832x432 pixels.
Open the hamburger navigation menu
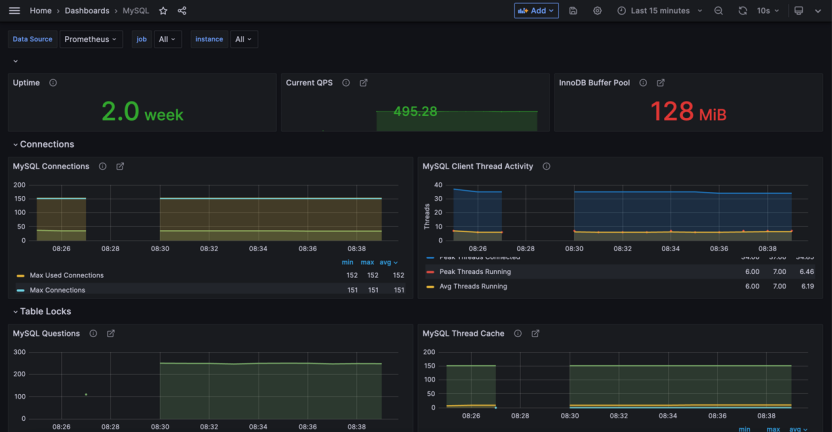point(14,11)
